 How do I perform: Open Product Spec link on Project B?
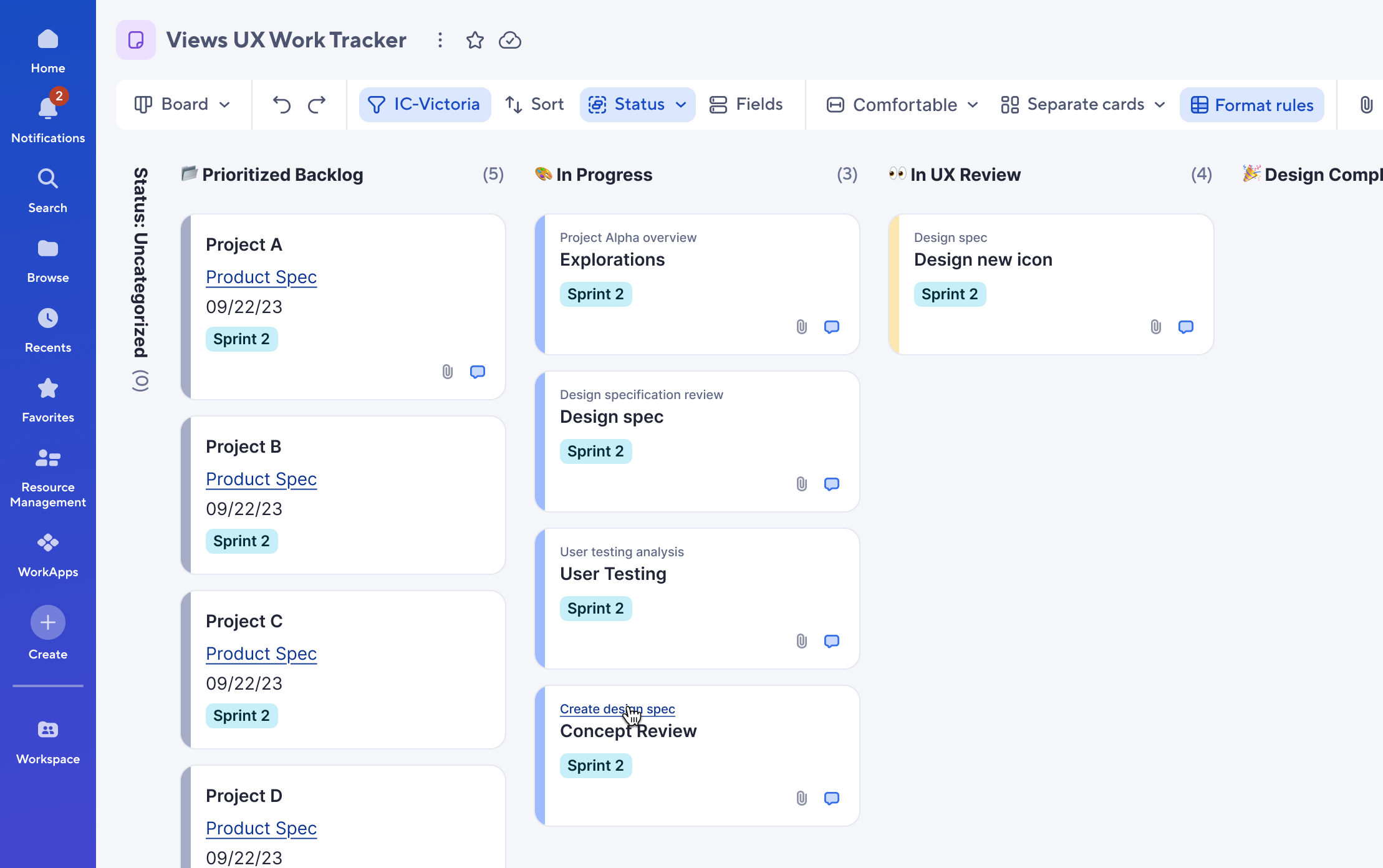click(261, 479)
